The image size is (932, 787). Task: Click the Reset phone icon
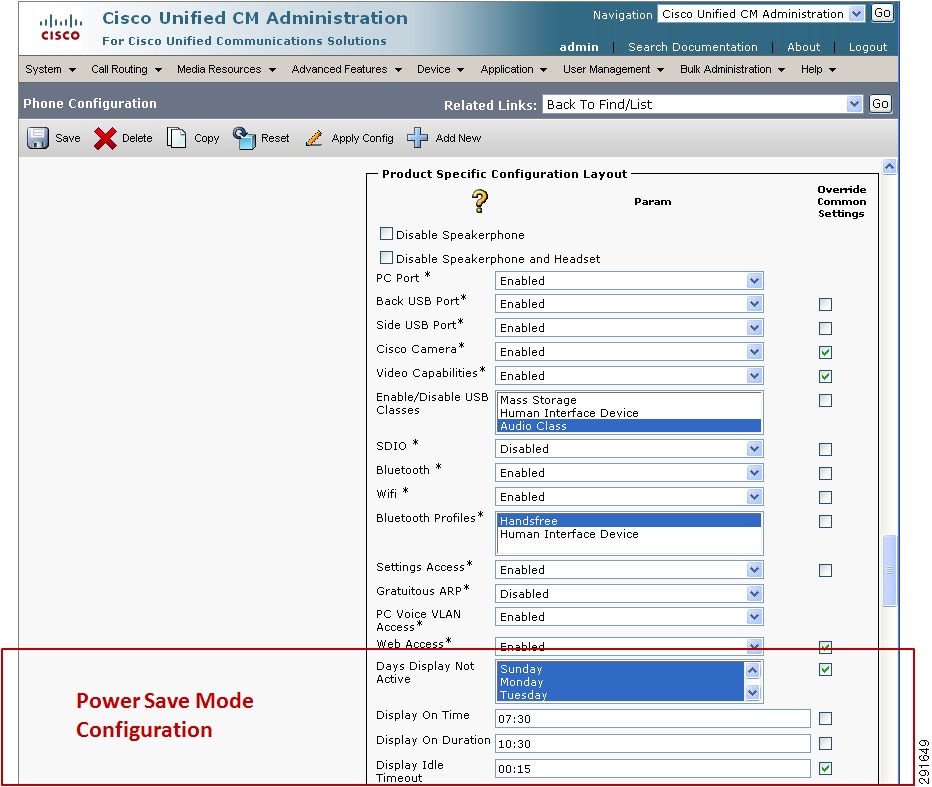(244, 138)
